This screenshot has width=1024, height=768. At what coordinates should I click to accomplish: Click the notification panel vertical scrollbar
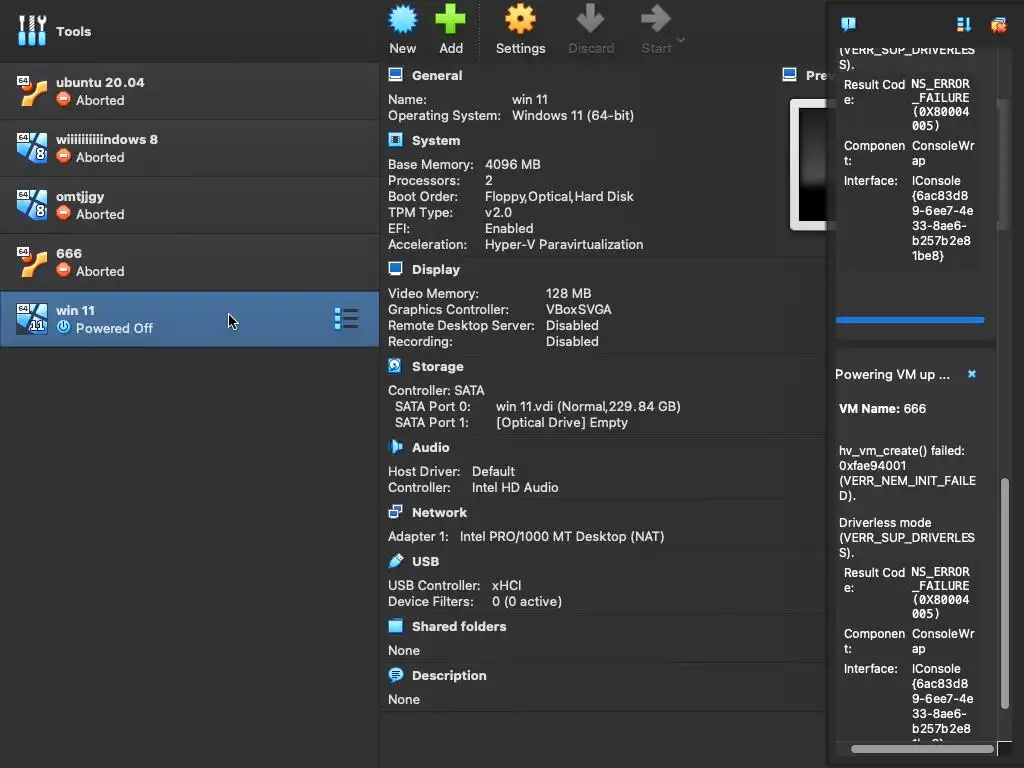[x=1005, y=593]
